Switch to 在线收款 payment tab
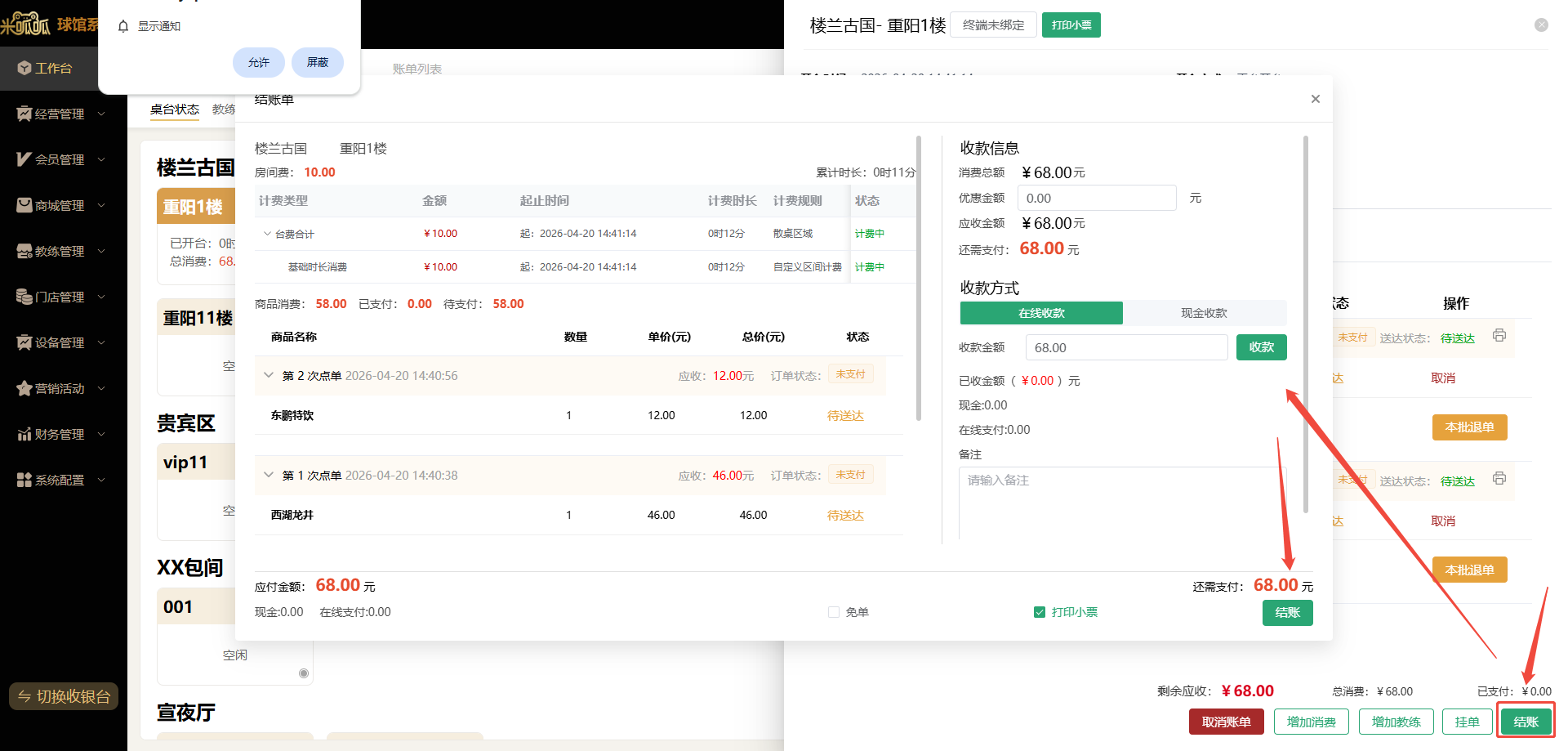1568x751 pixels. [1041, 313]
